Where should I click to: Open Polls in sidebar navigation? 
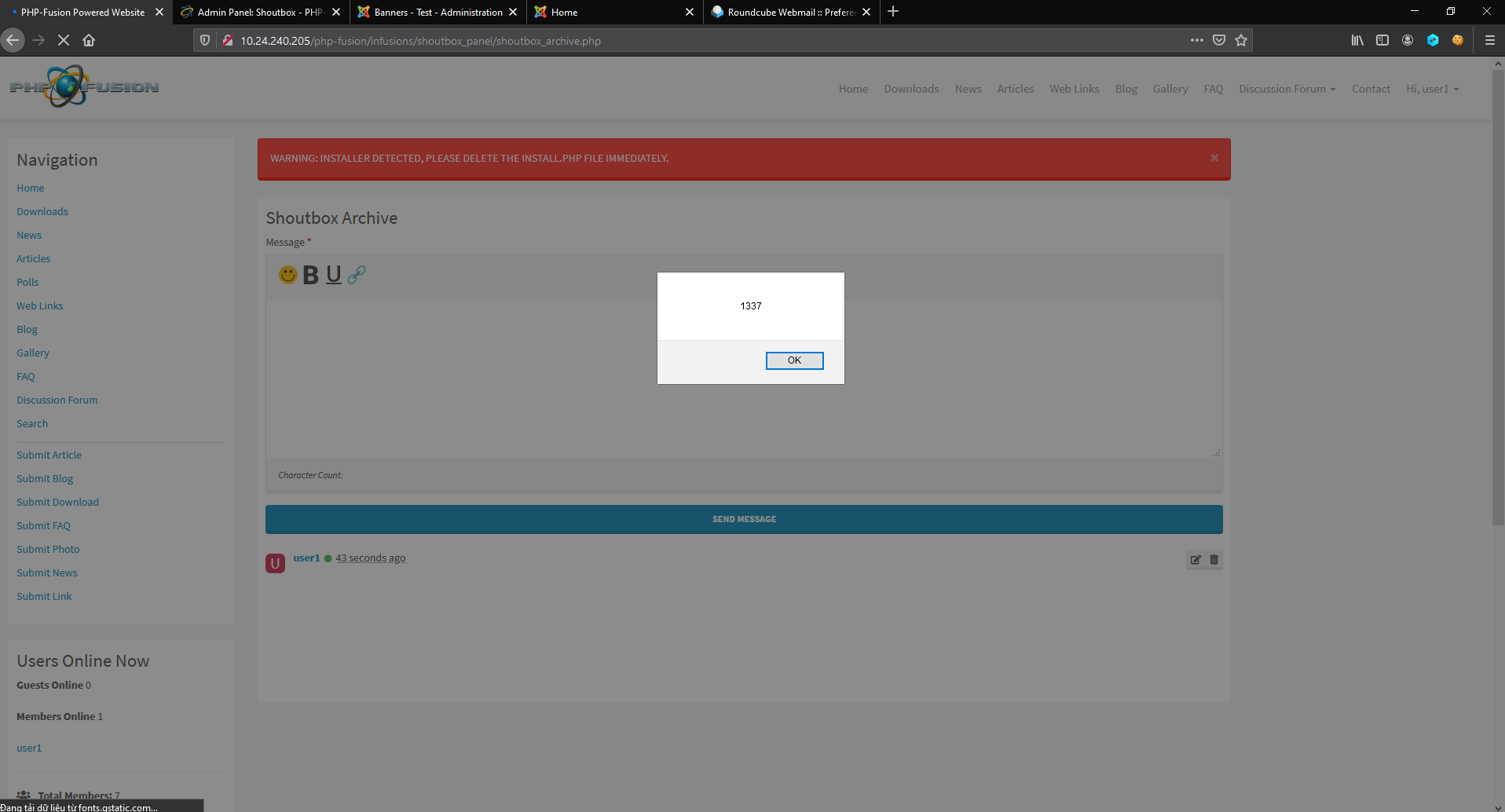point(27,282)
